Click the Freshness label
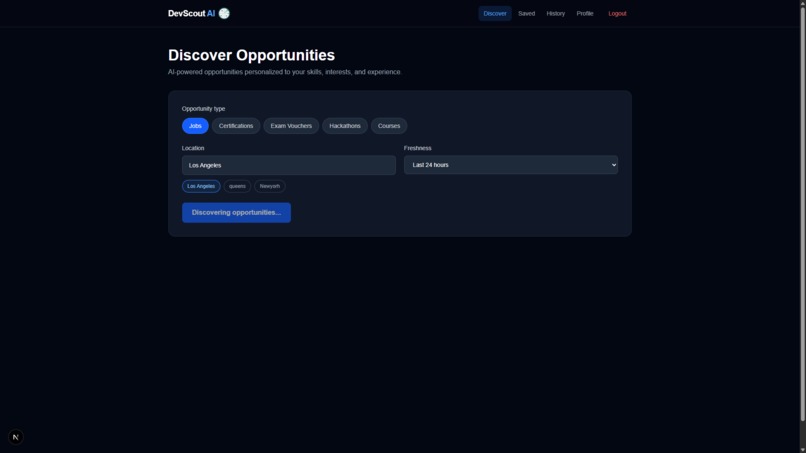This screenshot has width=806, height=453. (x=417, y=148)
